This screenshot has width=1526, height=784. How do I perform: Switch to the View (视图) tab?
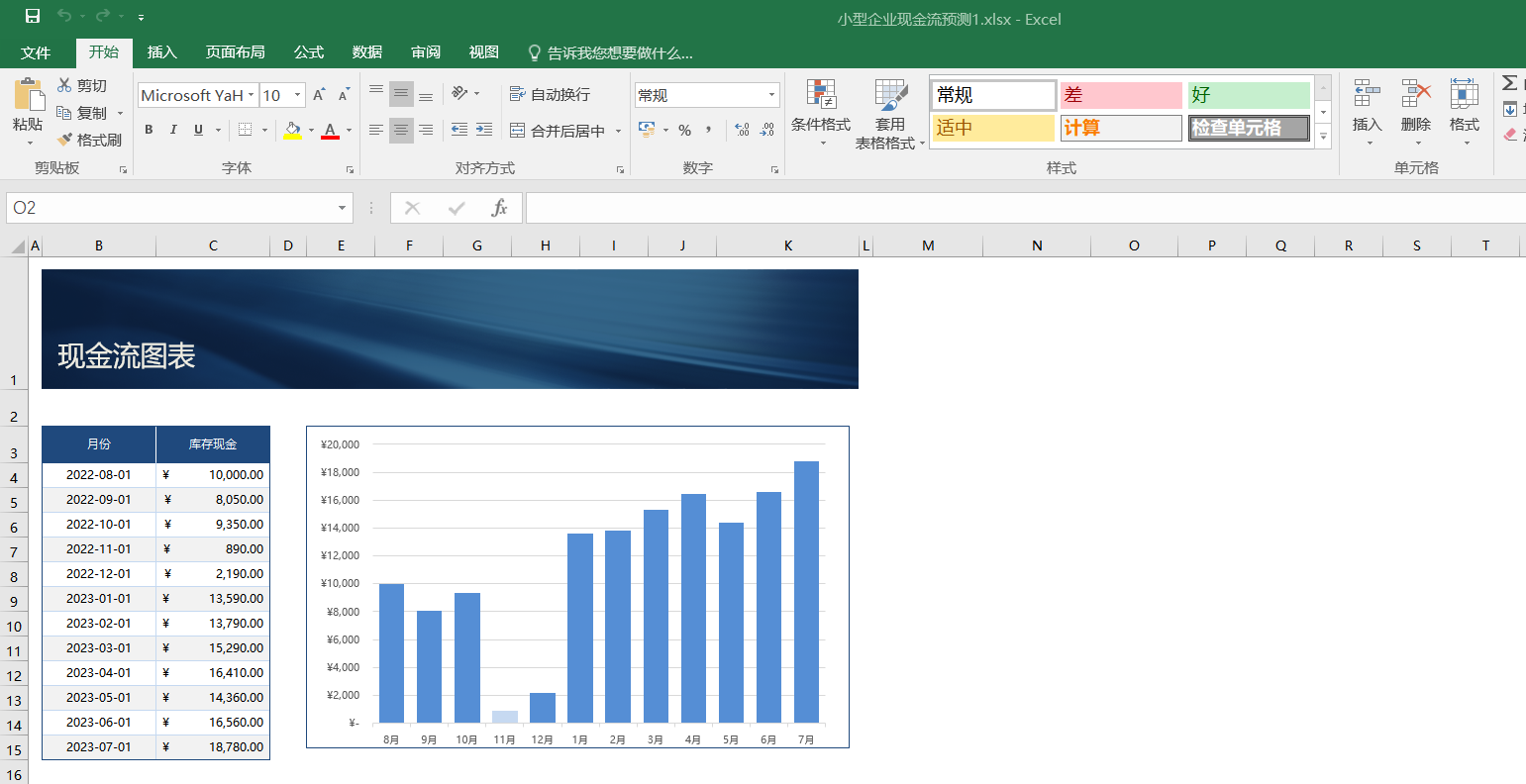click(x=484, y=52)
